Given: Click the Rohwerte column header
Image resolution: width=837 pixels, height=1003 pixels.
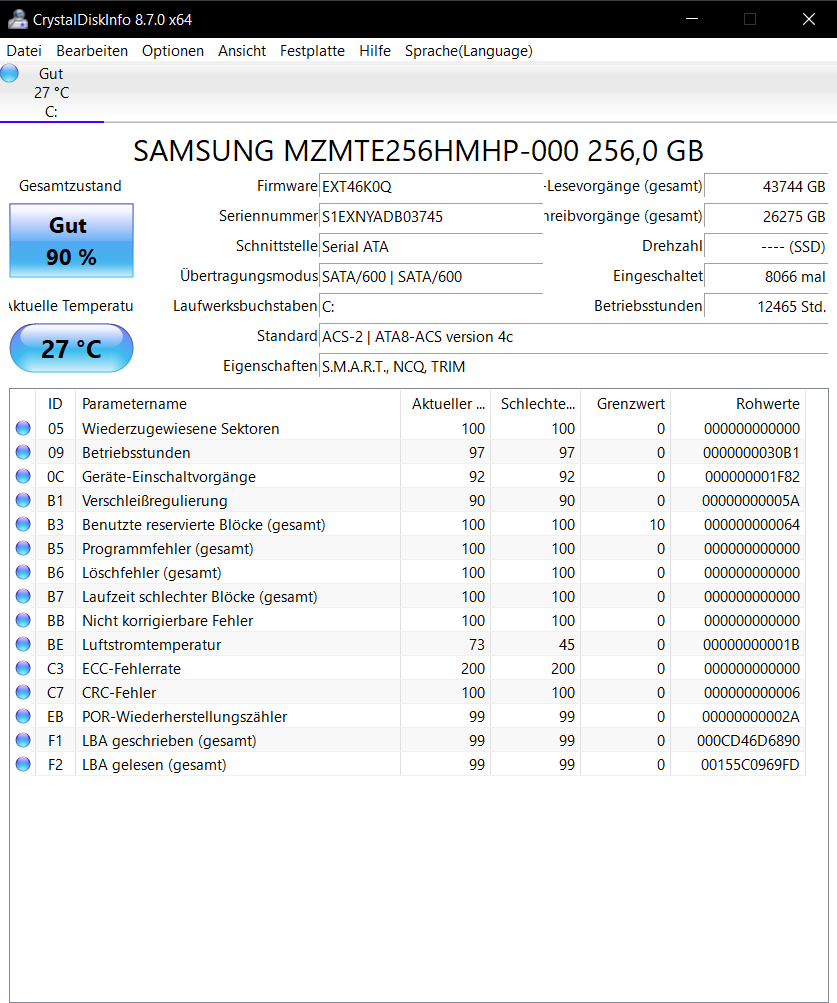Looking at the screenshot, I should point(738,404).
